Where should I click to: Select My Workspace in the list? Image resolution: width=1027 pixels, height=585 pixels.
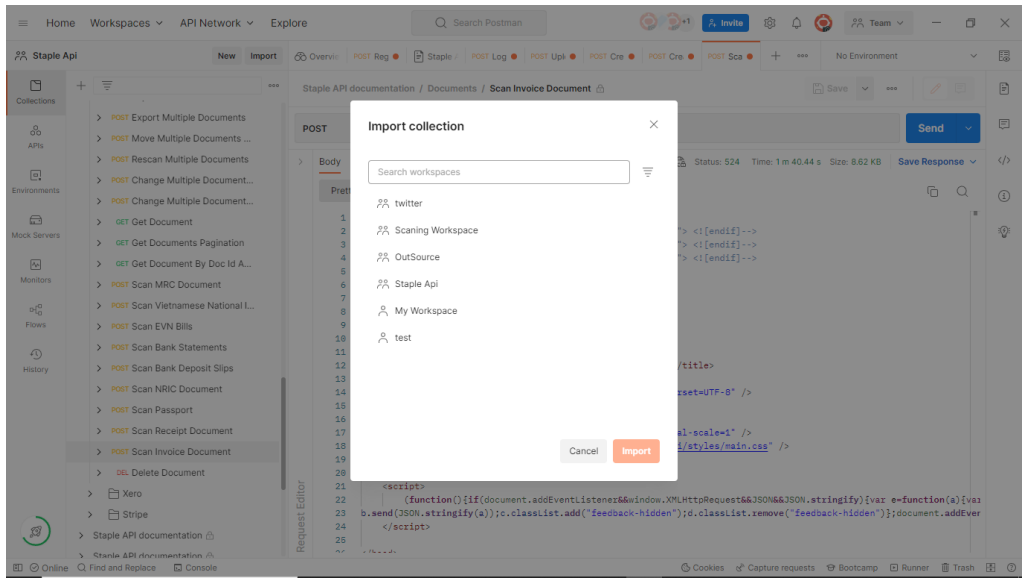426,311
